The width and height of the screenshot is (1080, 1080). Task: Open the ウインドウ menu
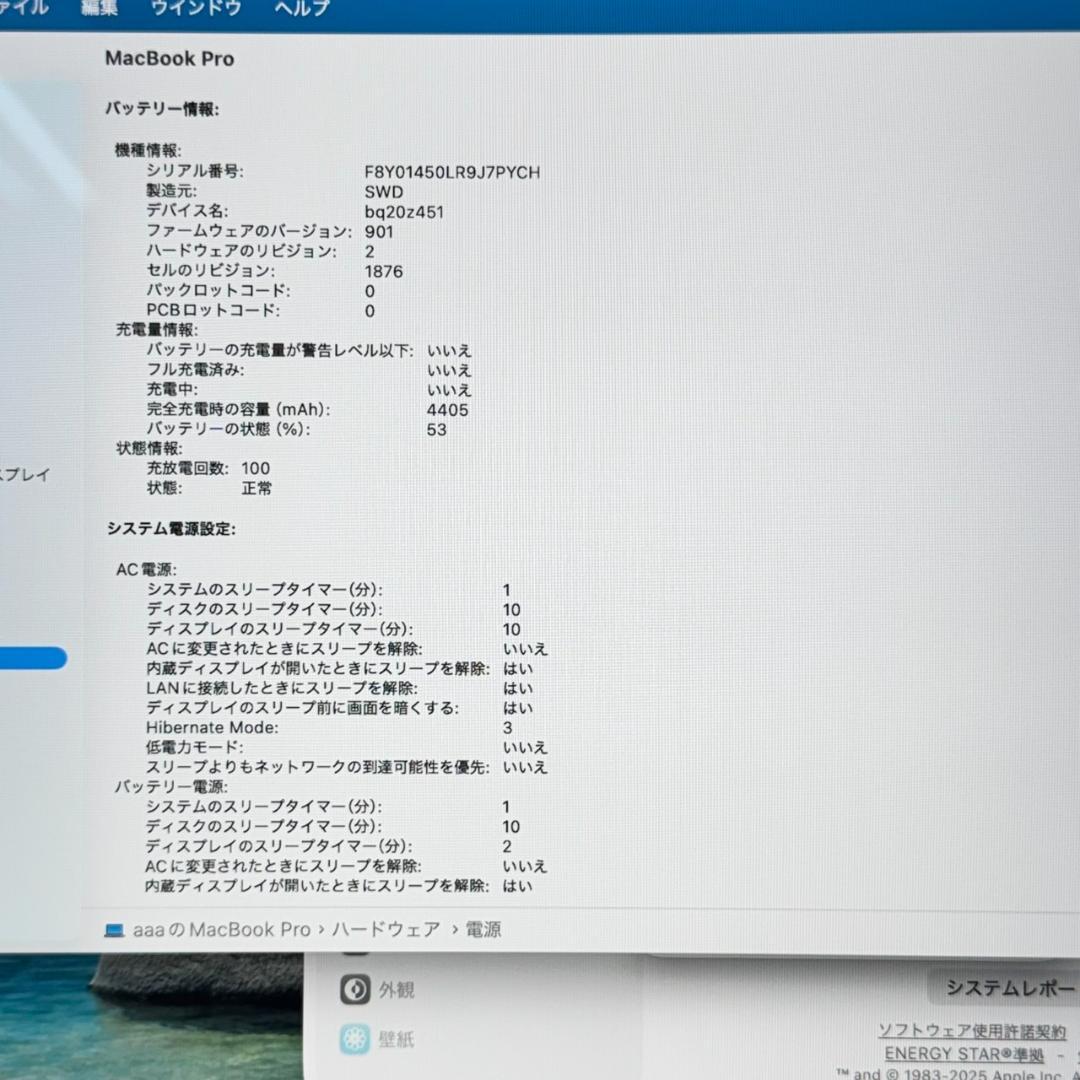click(196, 9)
